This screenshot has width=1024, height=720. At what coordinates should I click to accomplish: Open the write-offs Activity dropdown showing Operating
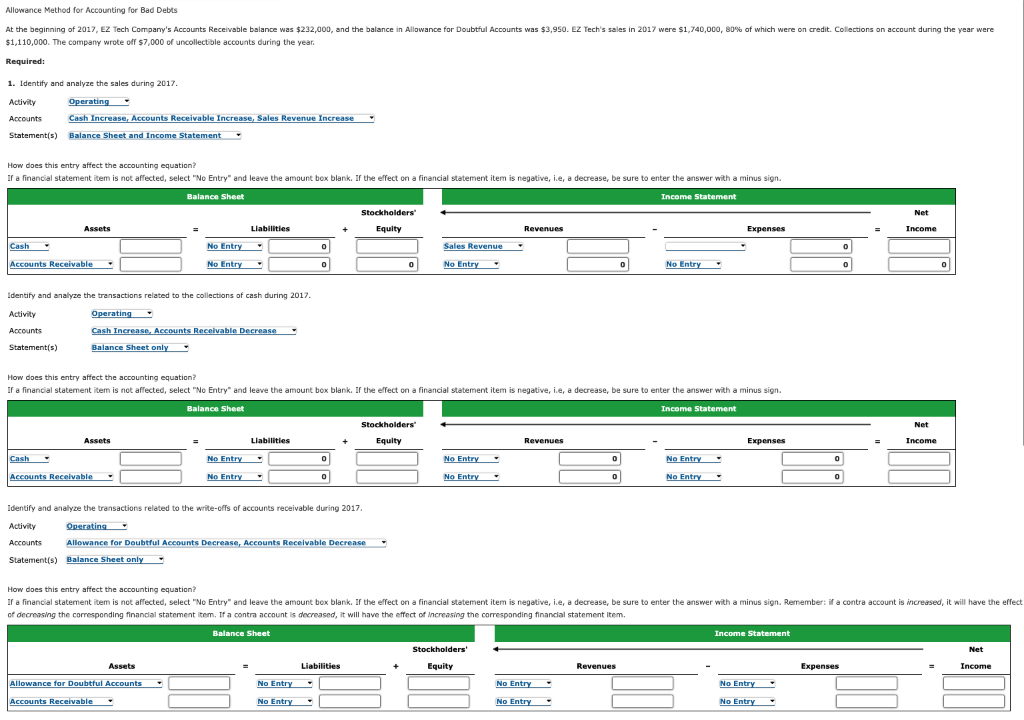pos(97,526)
